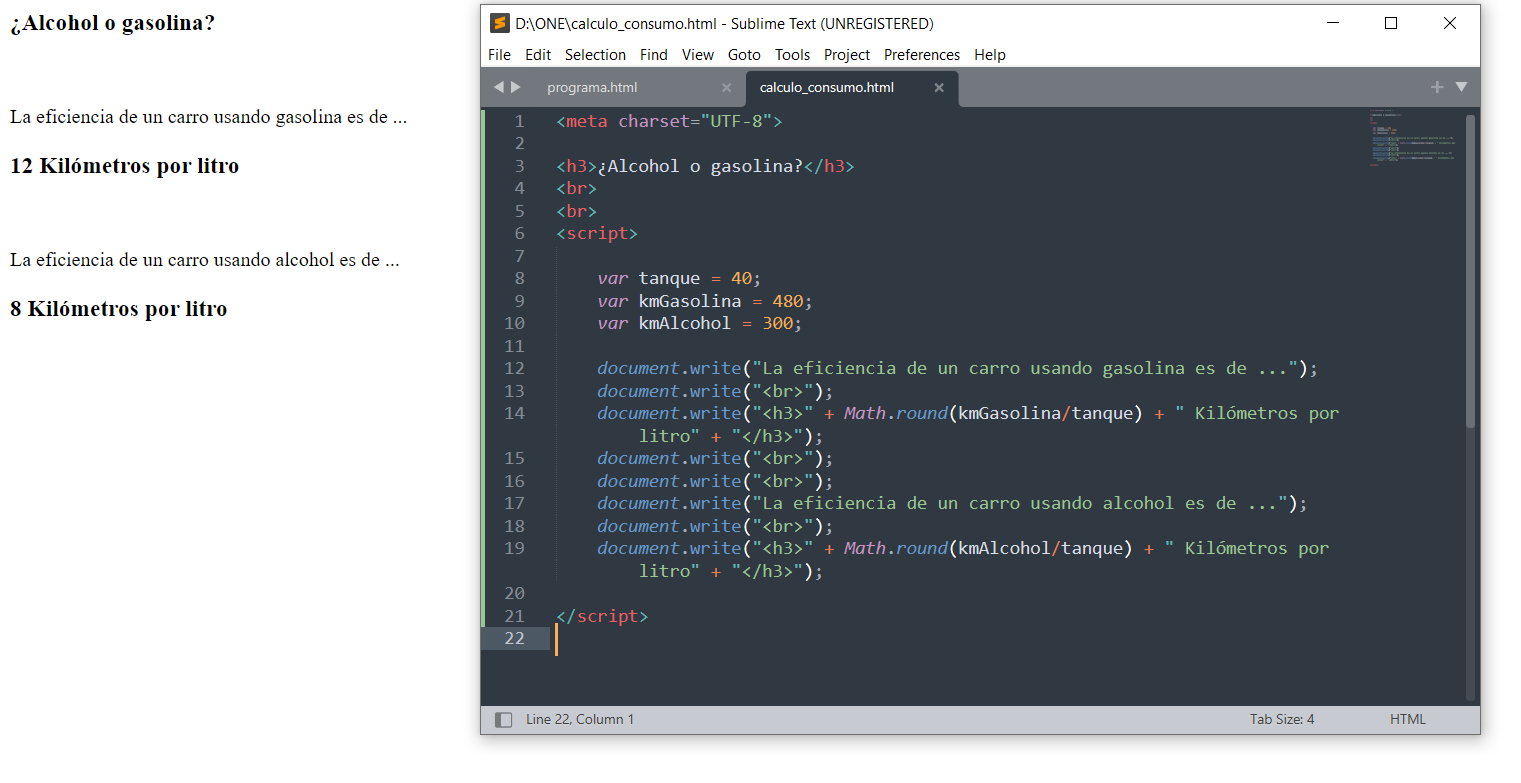Image resolution: width=1521 pixels, height=783 pixels.
Task: Go to next tab using right arrow
Action: click(x=516, y=87)
